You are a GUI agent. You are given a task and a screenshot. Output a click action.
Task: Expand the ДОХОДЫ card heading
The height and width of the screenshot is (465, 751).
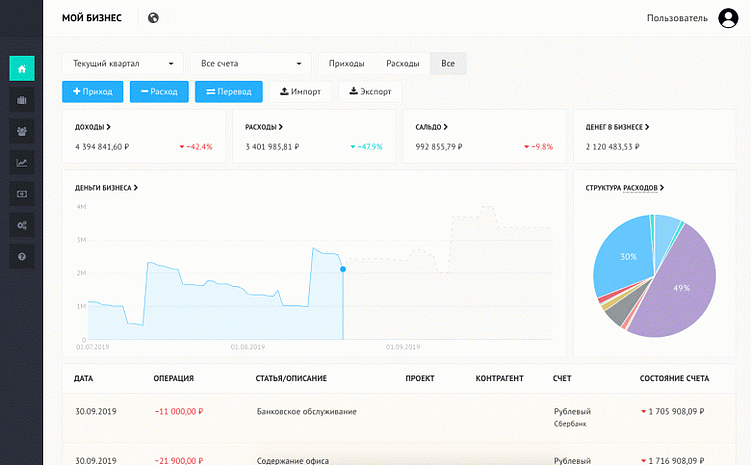92,127
